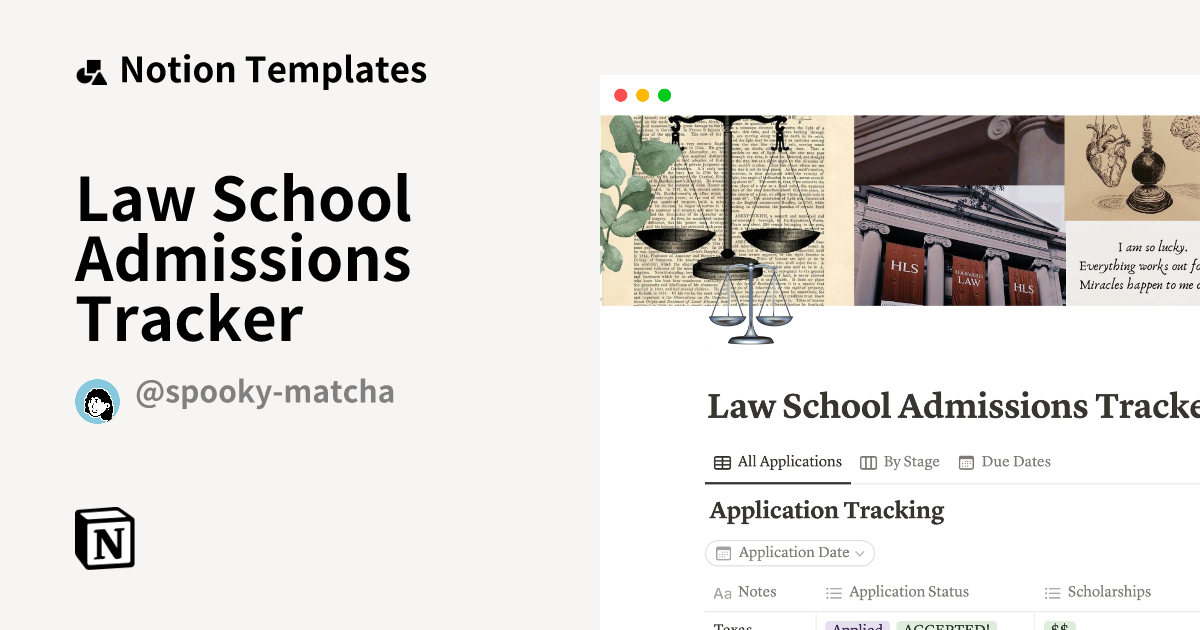
Task: Switch to the By Stage tab
Action: click(x=911, y=461)
